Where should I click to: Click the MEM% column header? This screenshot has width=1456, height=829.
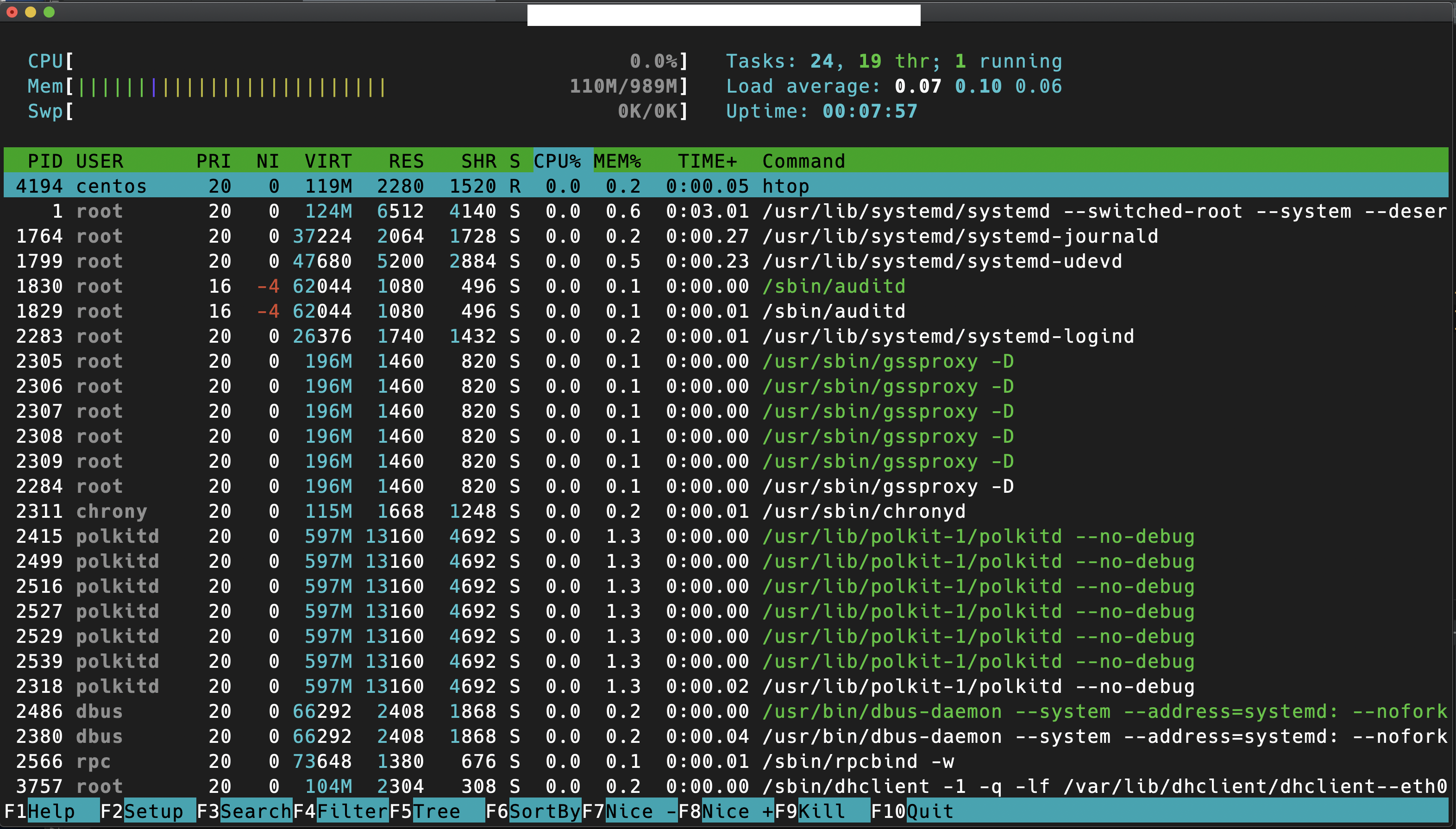tap(617, 161)
